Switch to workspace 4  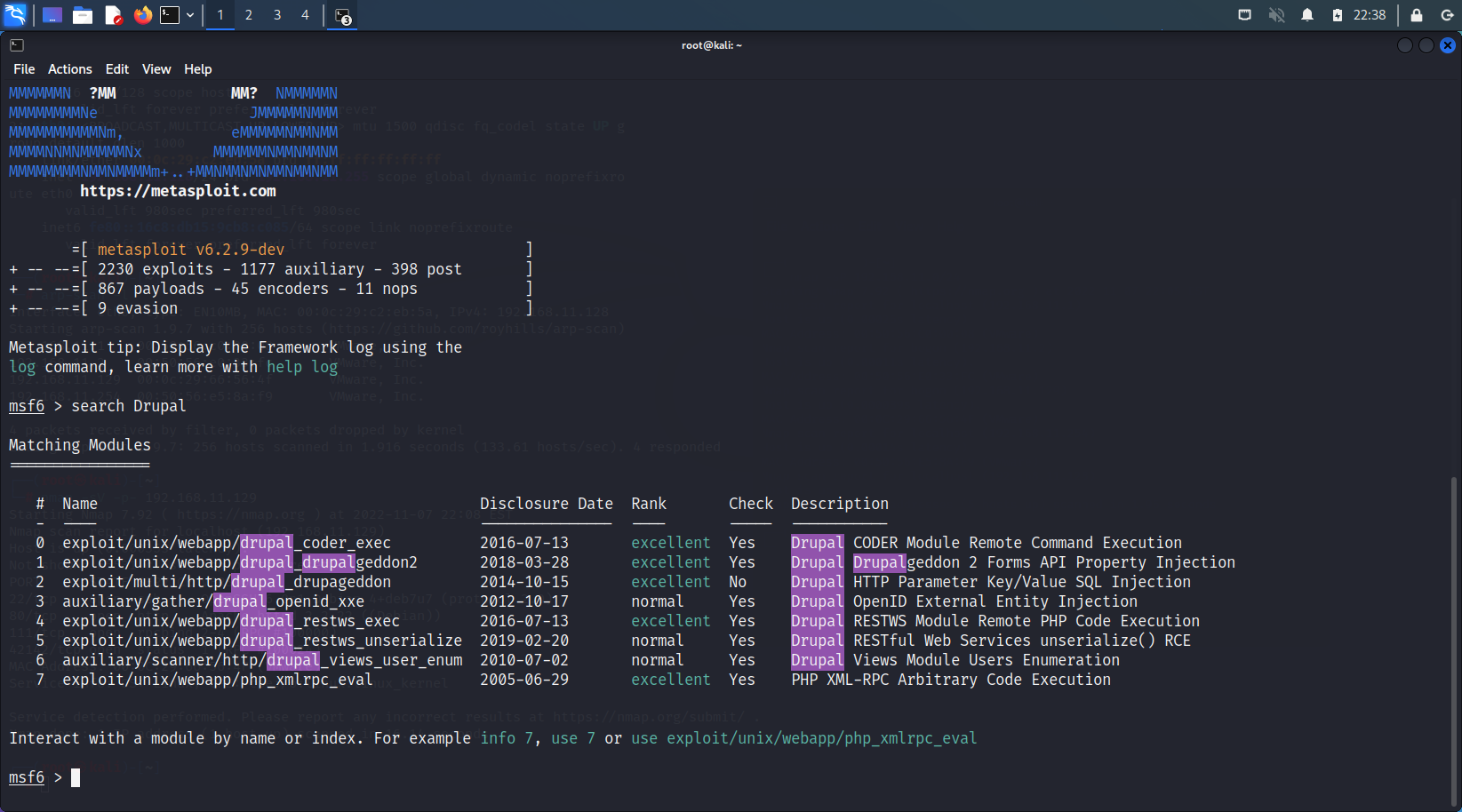[x=305, y=15]
